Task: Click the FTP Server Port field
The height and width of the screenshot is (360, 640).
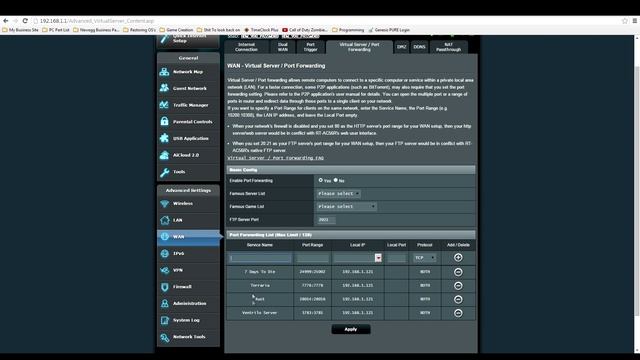Action: pyautogui.click(x=326, y=220)
